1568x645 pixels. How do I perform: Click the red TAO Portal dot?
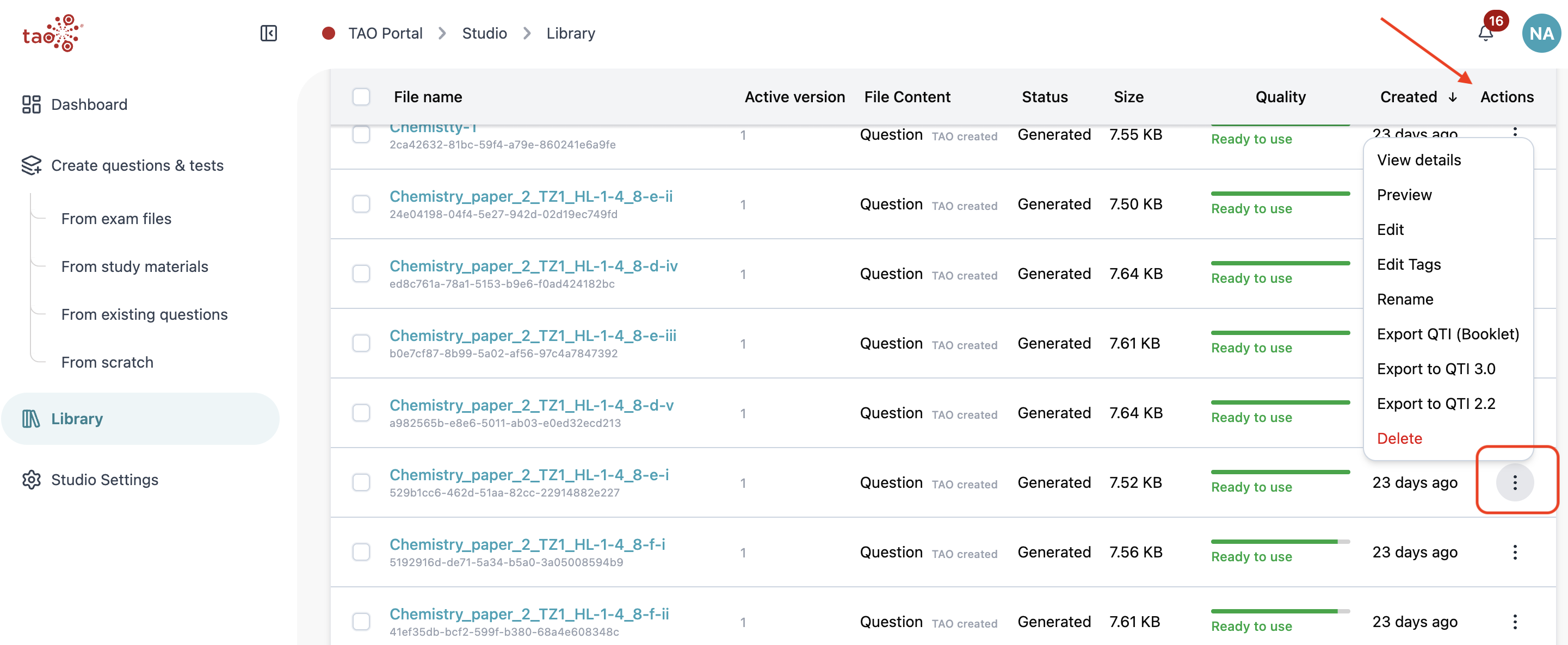[328, 33]
